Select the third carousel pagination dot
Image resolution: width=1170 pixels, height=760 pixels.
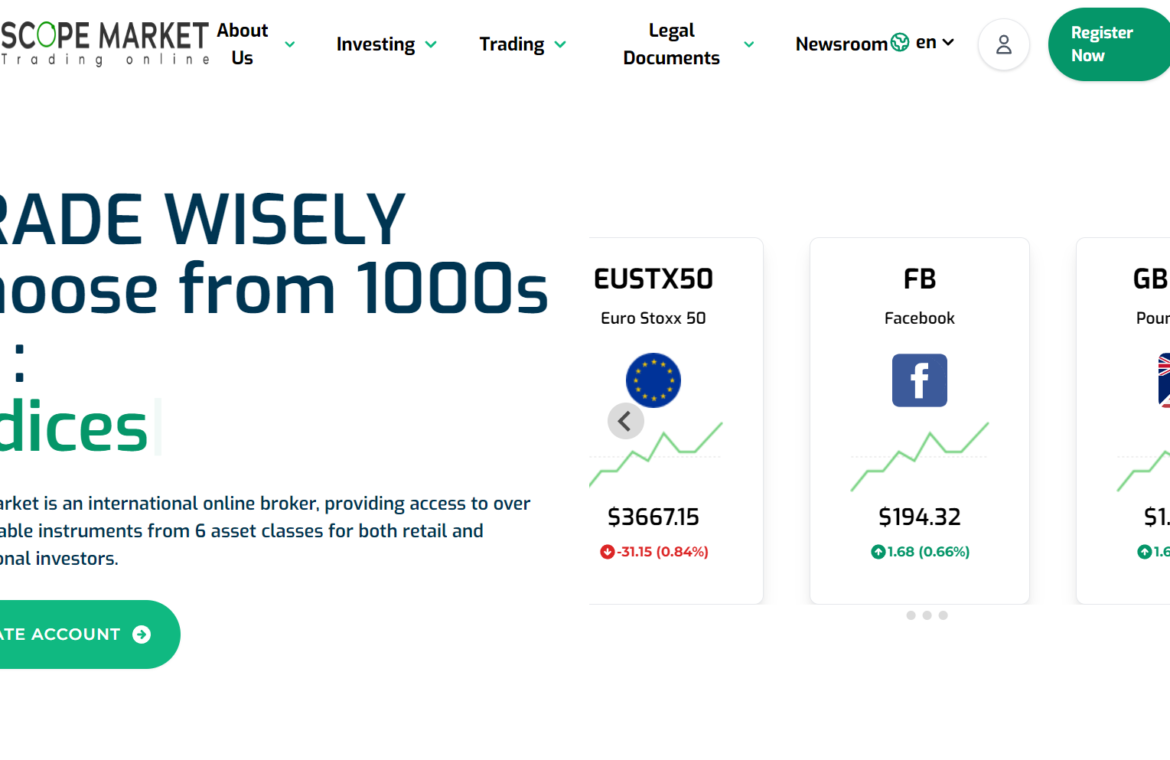pos(943,615)
